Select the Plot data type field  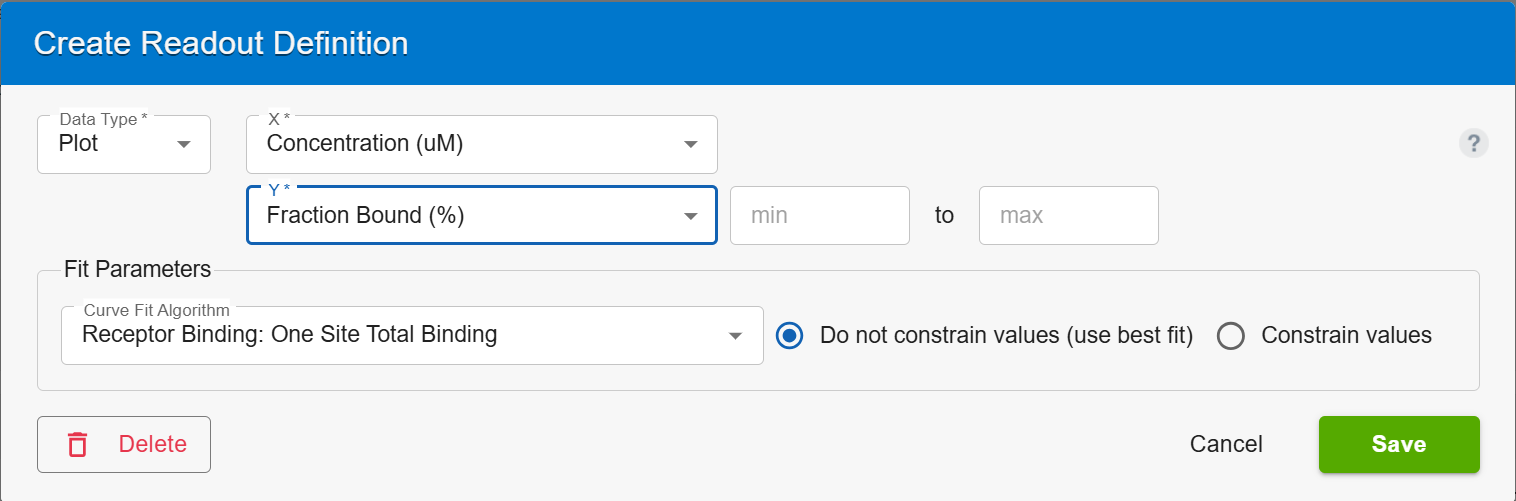coord(124,144)
